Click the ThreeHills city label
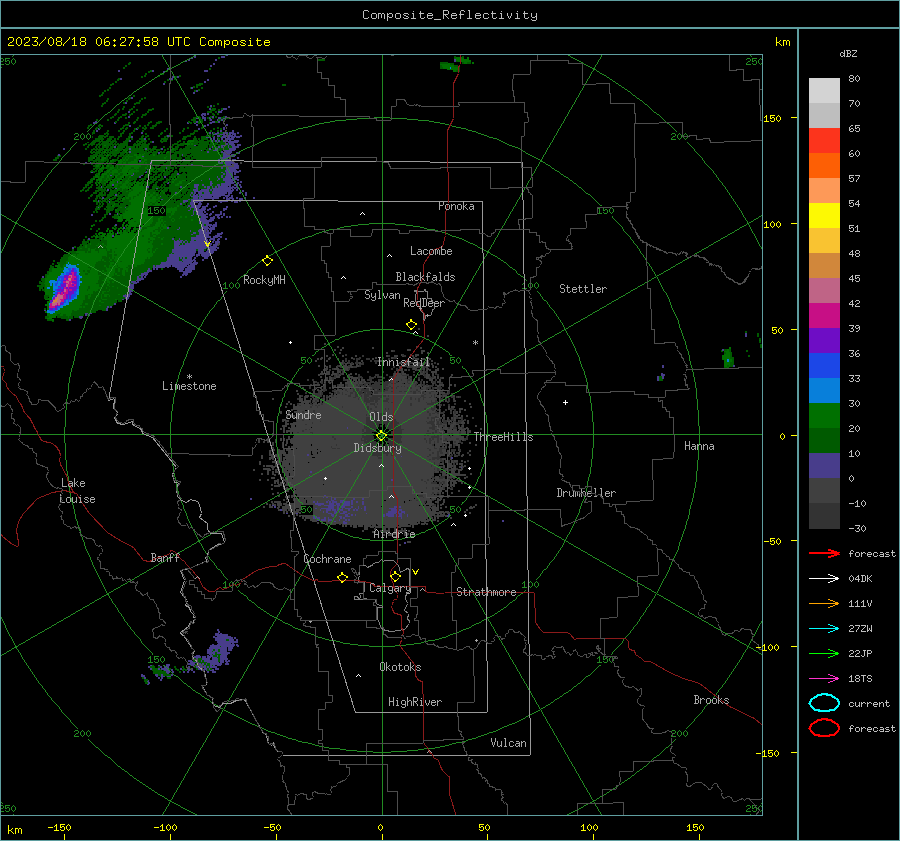 [503, 437]
